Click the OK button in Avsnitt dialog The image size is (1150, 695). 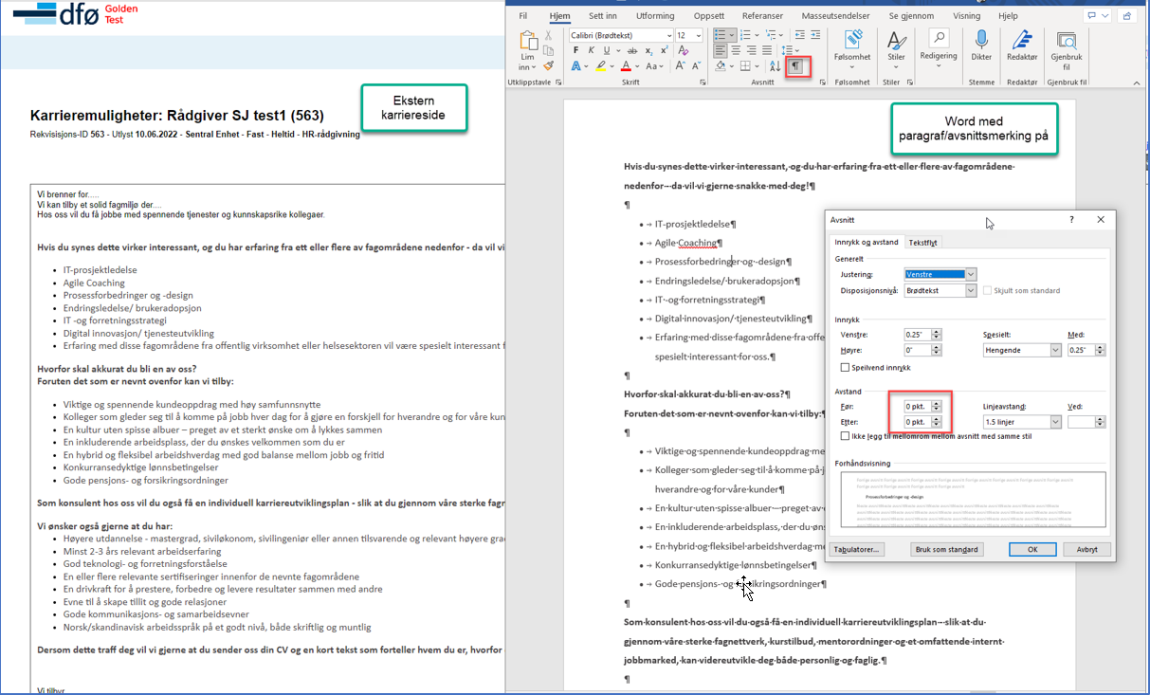click(1033, 549)
